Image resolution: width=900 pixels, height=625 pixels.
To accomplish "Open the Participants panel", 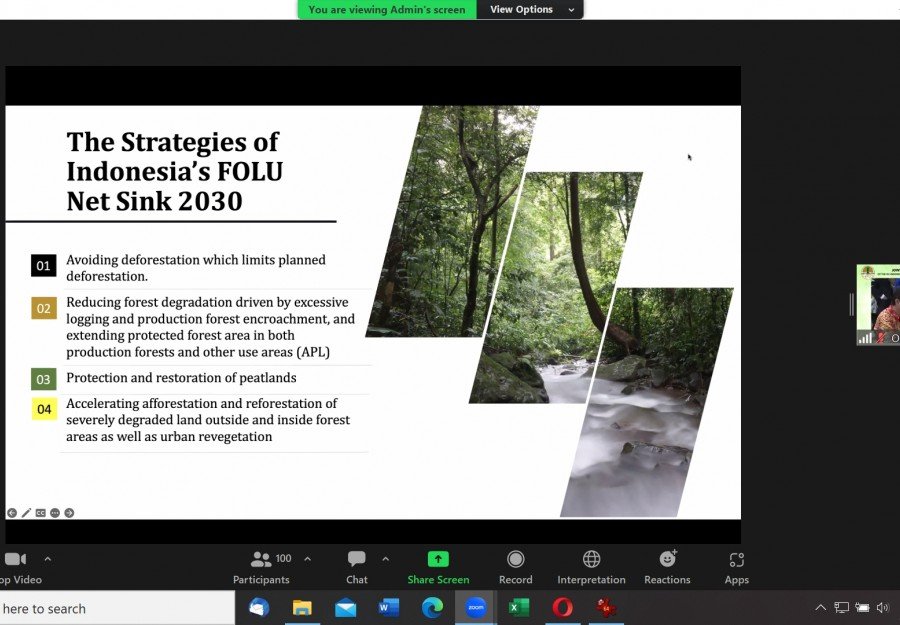I will click(261, 561).
